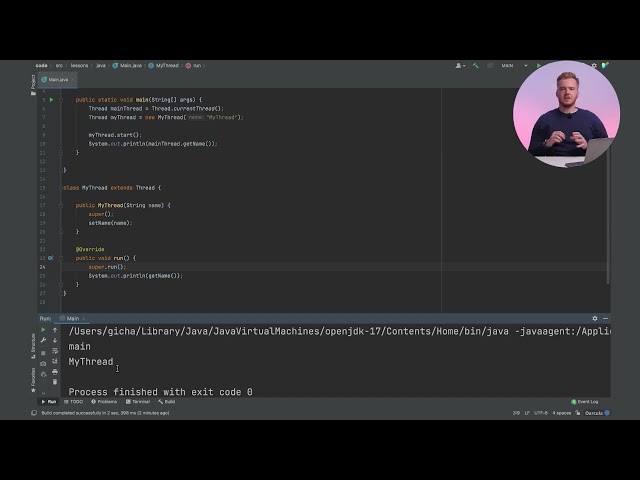Click the 'code' breadcrumb
This screenshot has width=640, height=480.
point(41,65)
